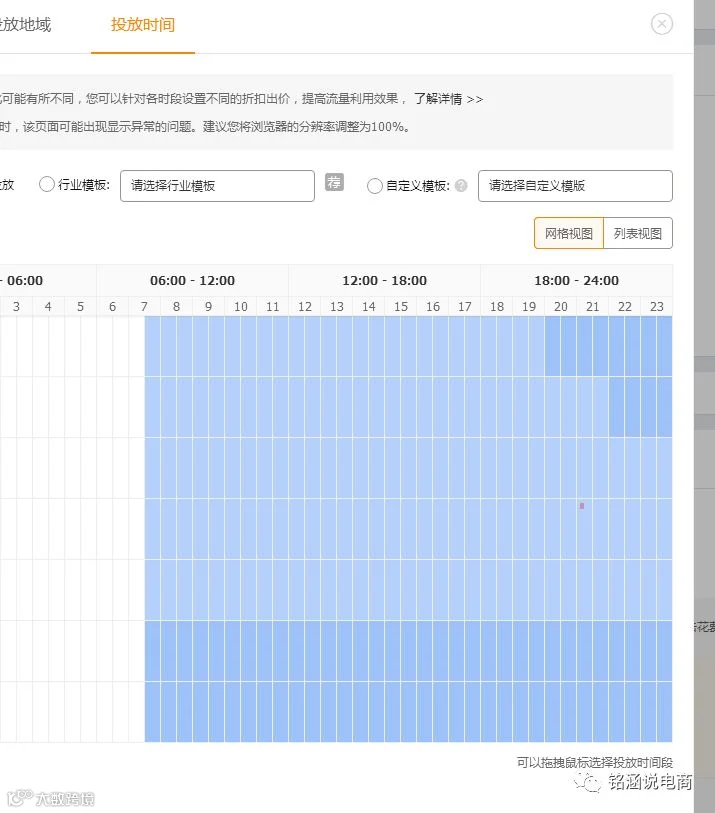Viewport: 715px width, 813px height.
Task: Switch to 列表视图 list view
Action: tap(638, 233)
